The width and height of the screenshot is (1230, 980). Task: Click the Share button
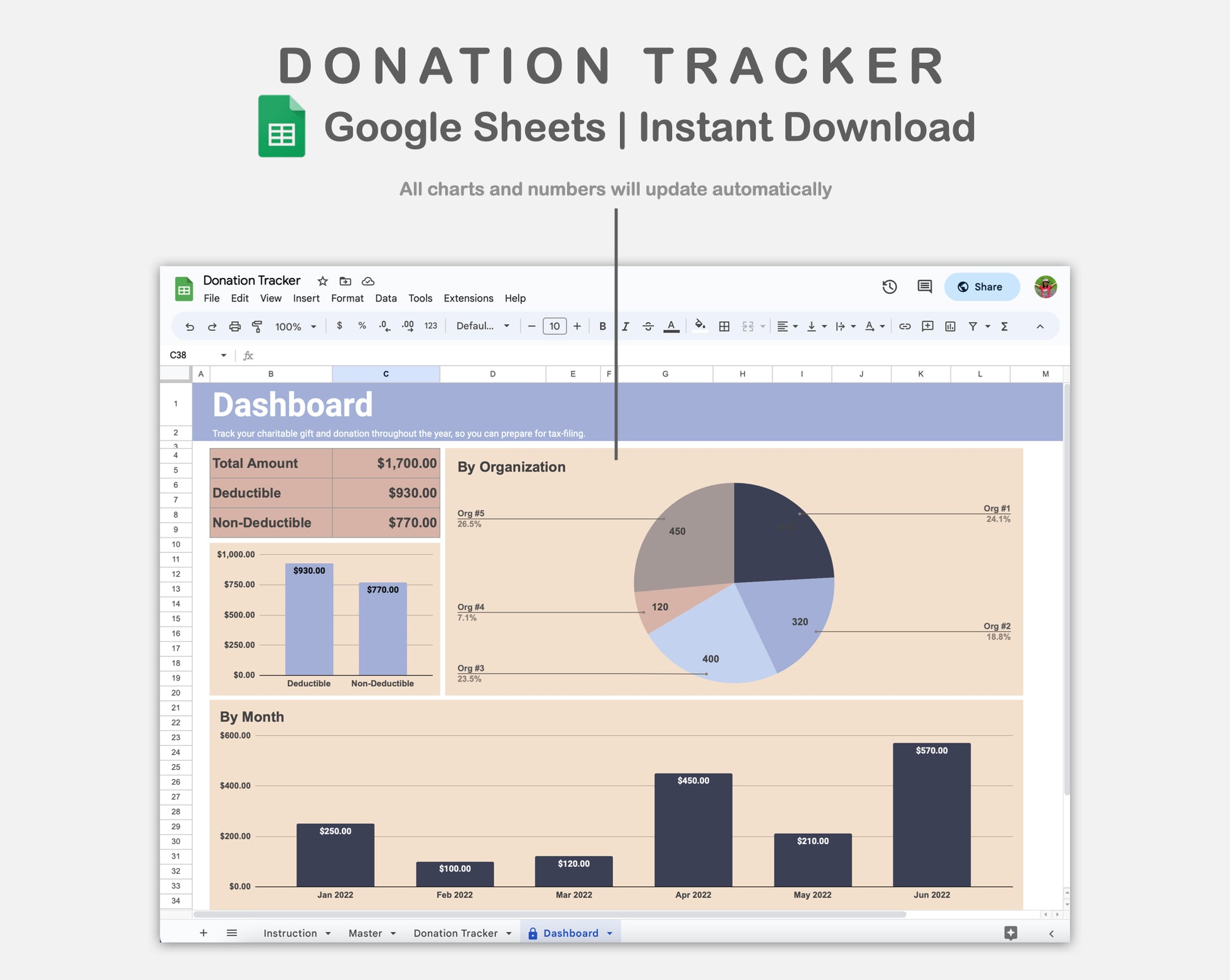pos(981,287)
